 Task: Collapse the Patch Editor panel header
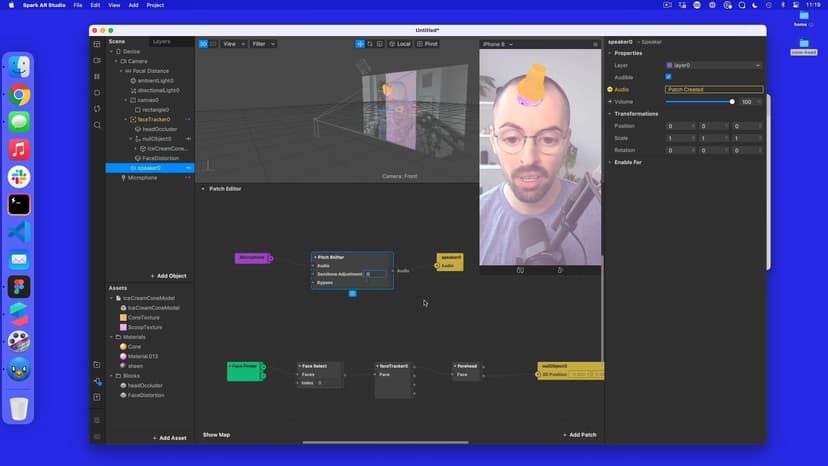click(203, 189)
